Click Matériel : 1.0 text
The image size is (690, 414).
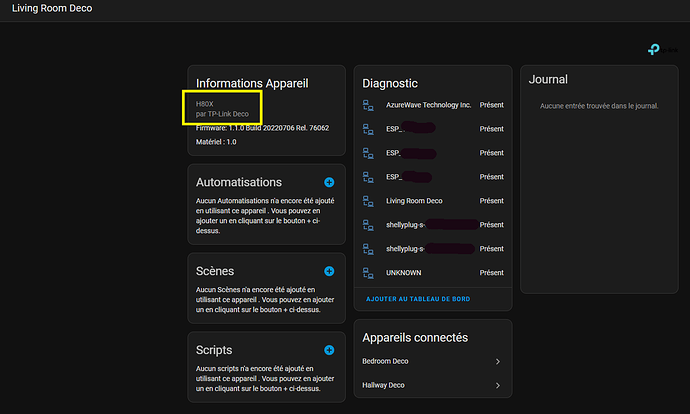pyautogui.click(x=216, y=142)
